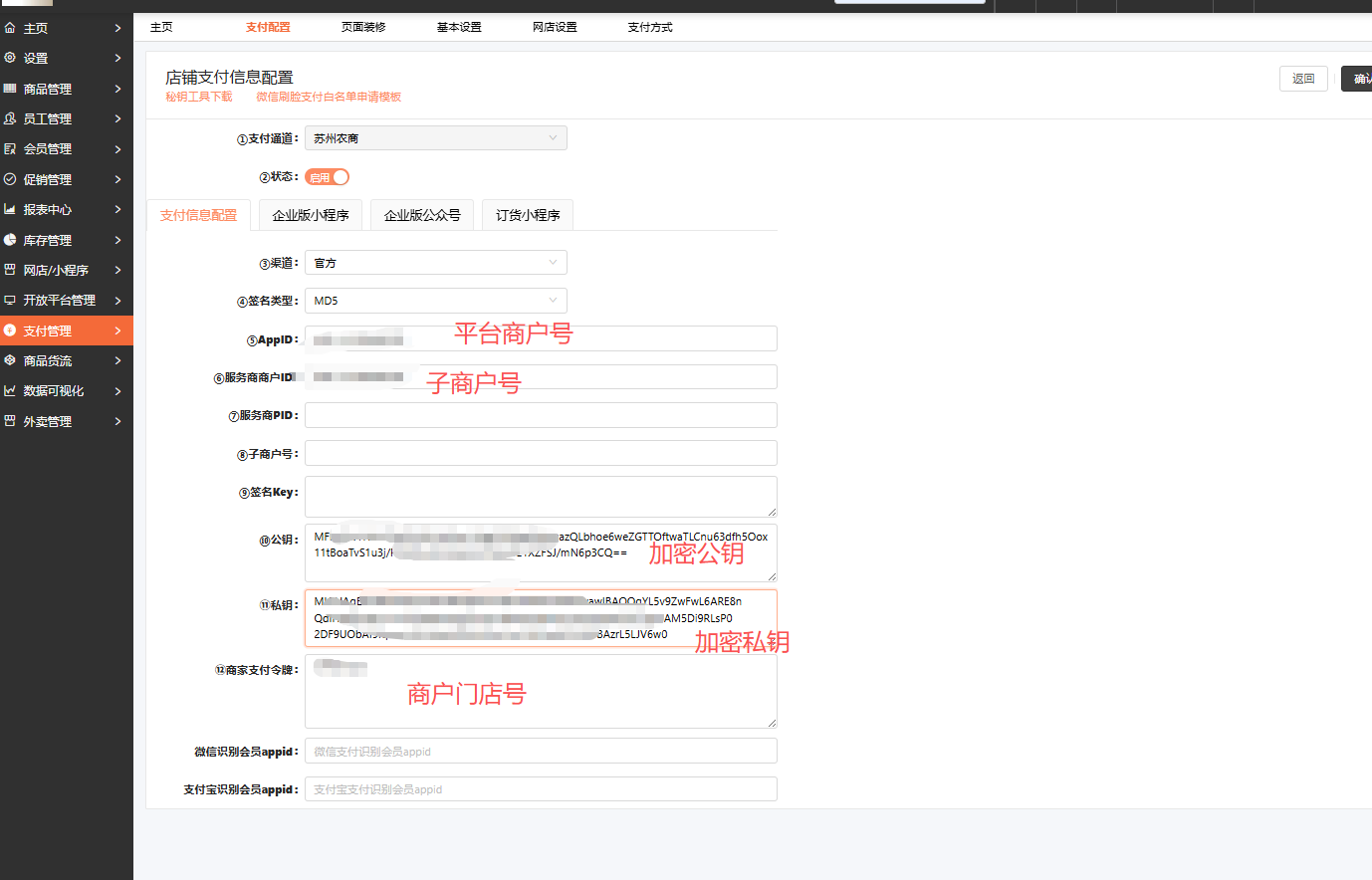Click the house icon beside 主页 in sidebar

10,28
